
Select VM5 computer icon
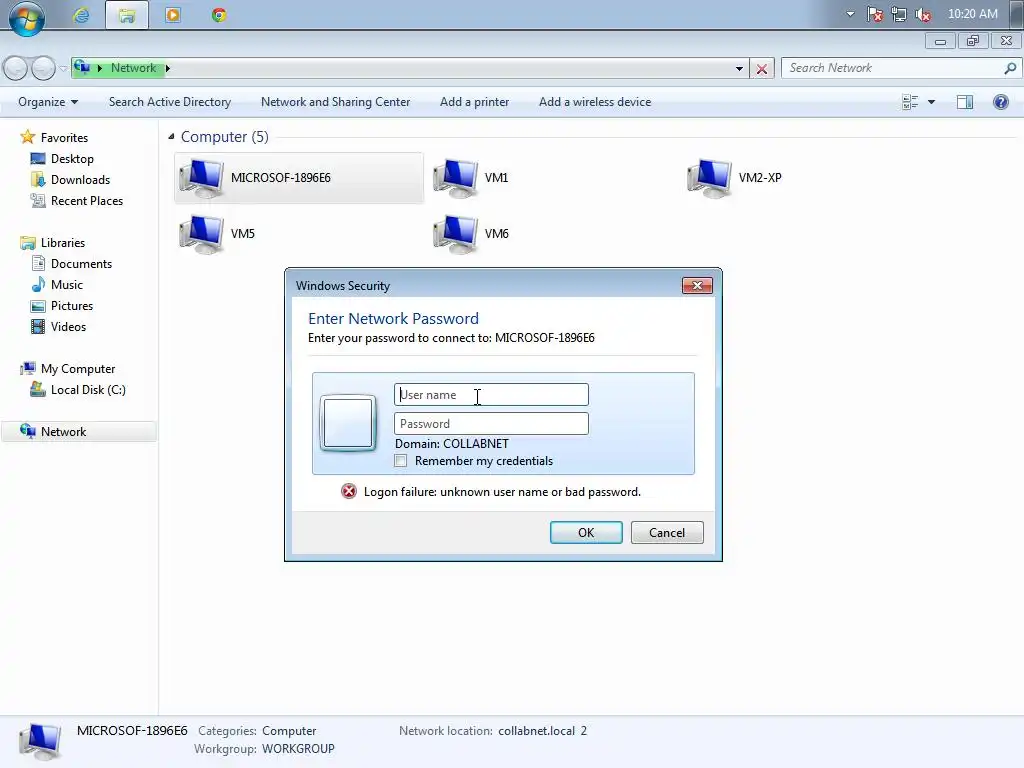click(x=202, y=234)
